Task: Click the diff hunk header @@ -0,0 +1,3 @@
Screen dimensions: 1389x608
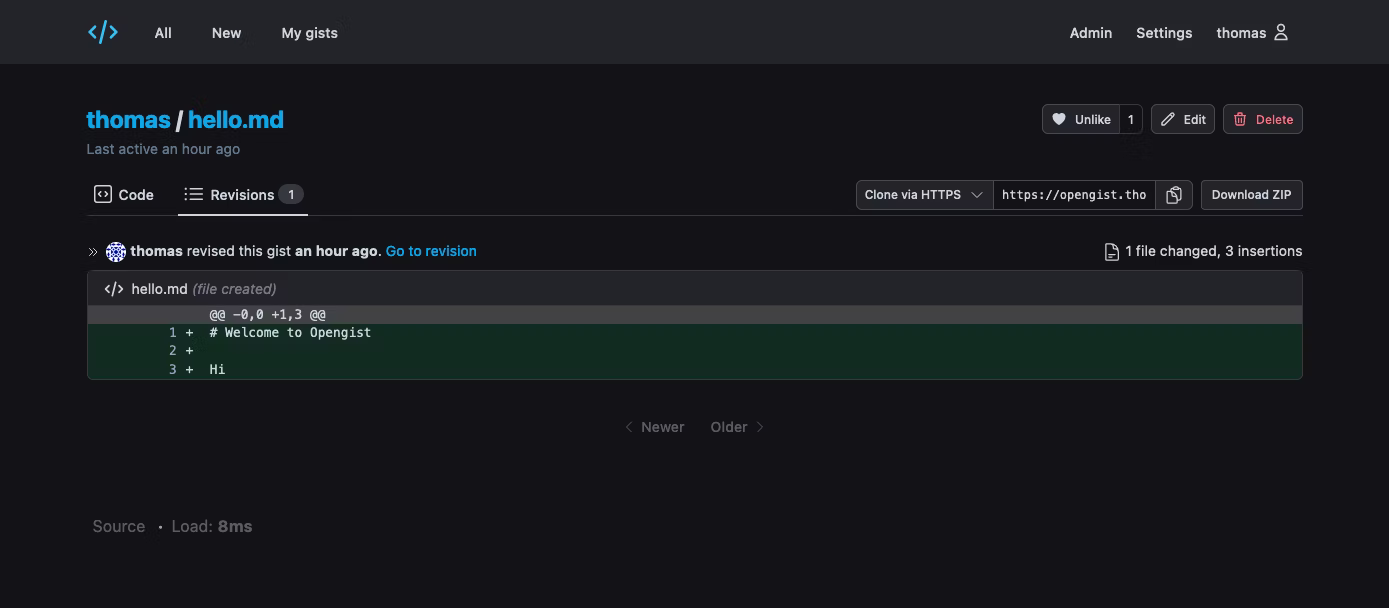Action: [267, 314]
